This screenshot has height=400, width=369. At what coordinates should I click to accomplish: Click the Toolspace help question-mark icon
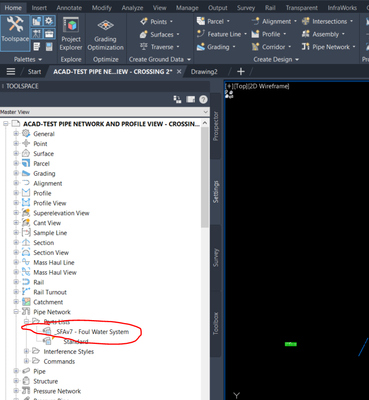[x=203, y=99]
